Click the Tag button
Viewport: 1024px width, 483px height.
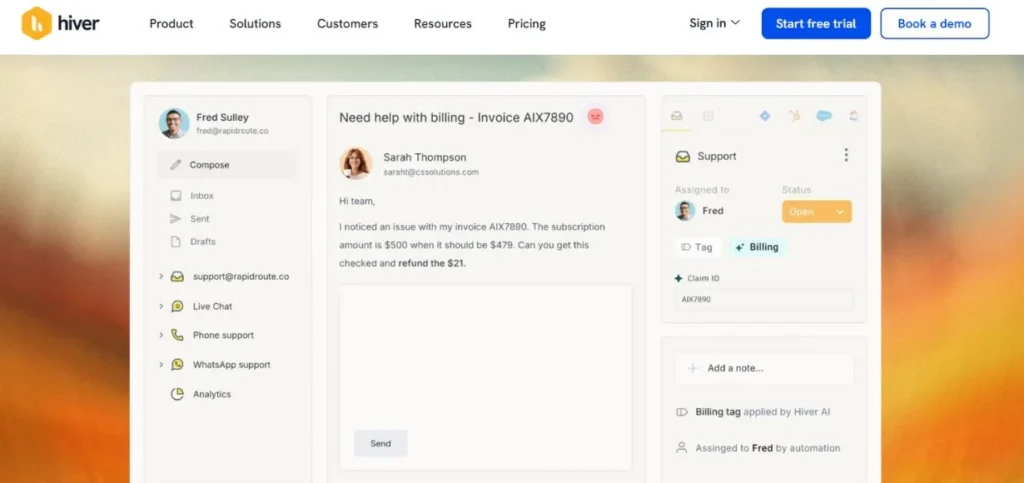click(697, 247)
